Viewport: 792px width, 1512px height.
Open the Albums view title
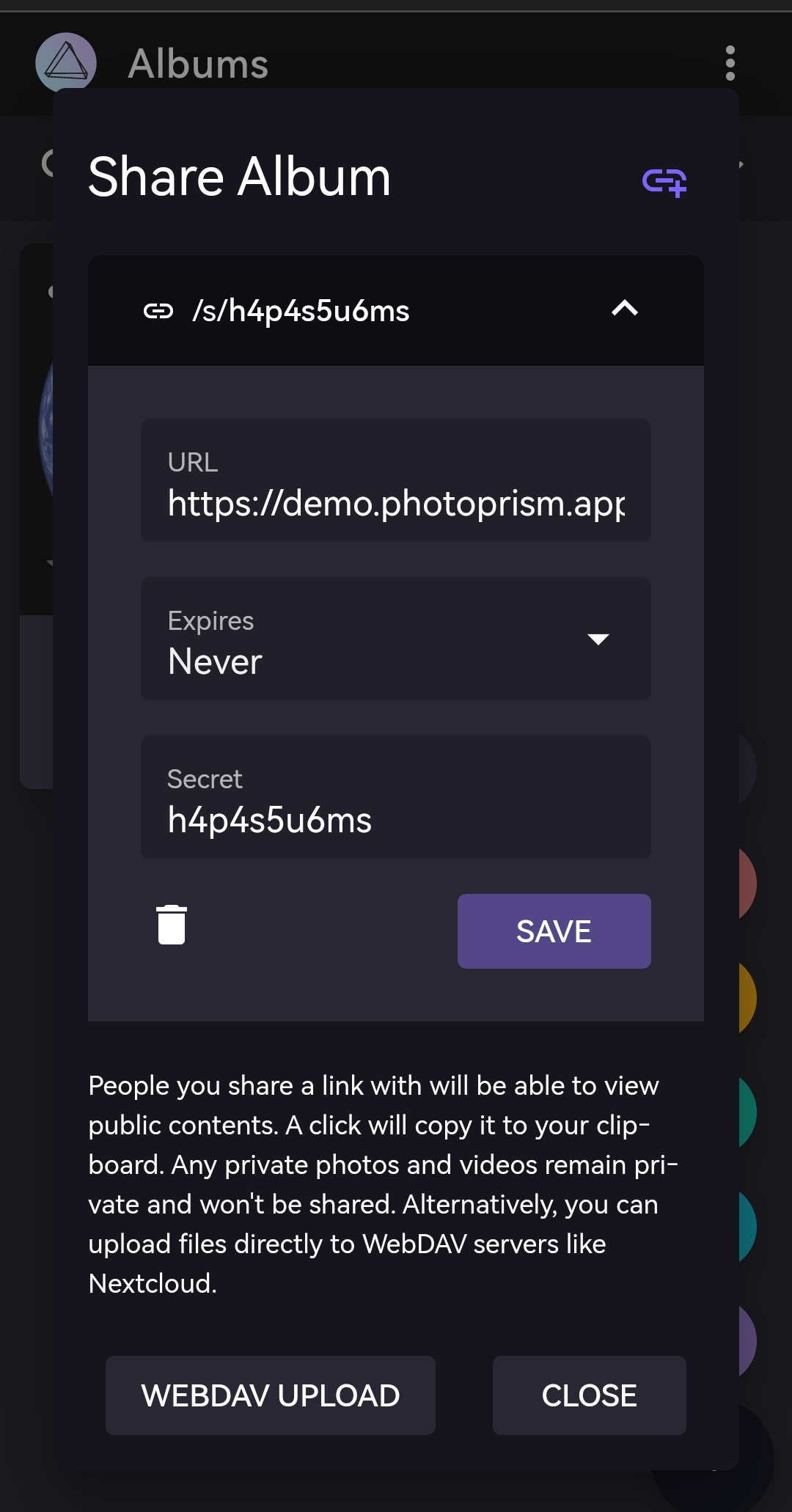(198, 63)
